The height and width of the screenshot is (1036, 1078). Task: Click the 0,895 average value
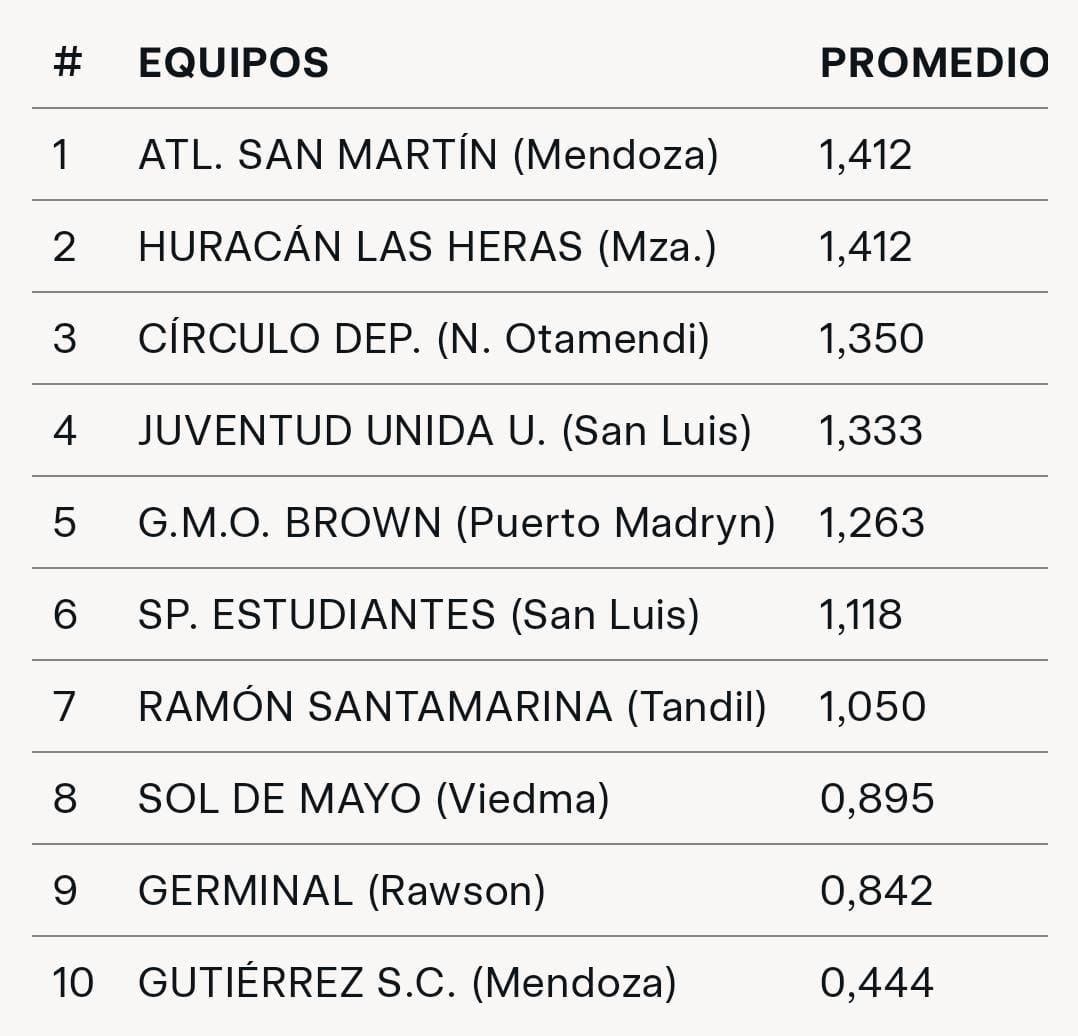[x=877, y=799]
